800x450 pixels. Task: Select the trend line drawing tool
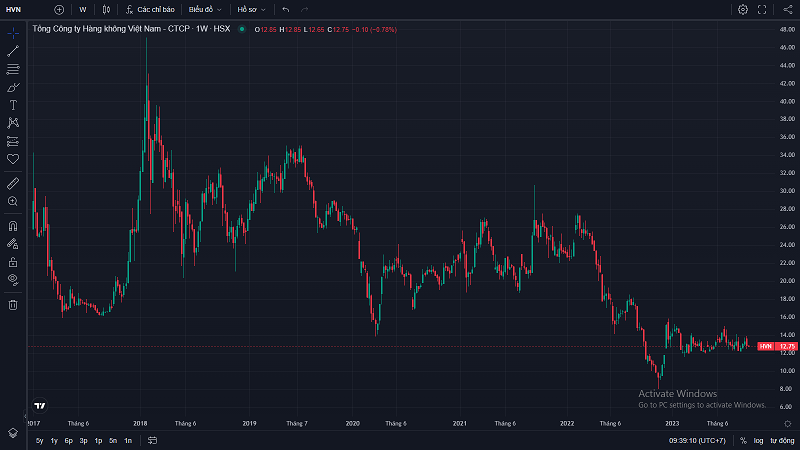13,51
